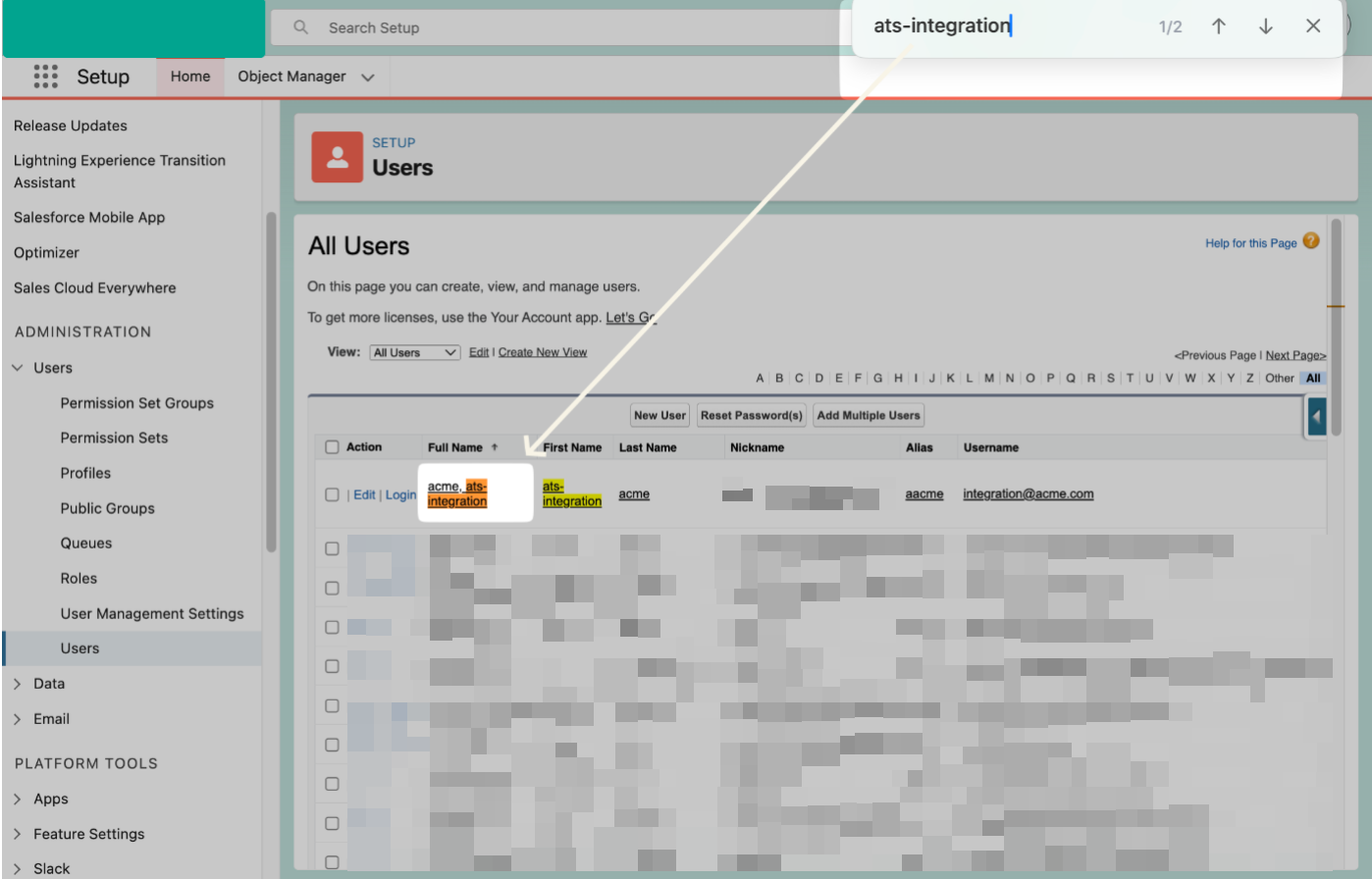Filter users by letter A
This screenshot has height=879, width=1372.
(760, 378)
